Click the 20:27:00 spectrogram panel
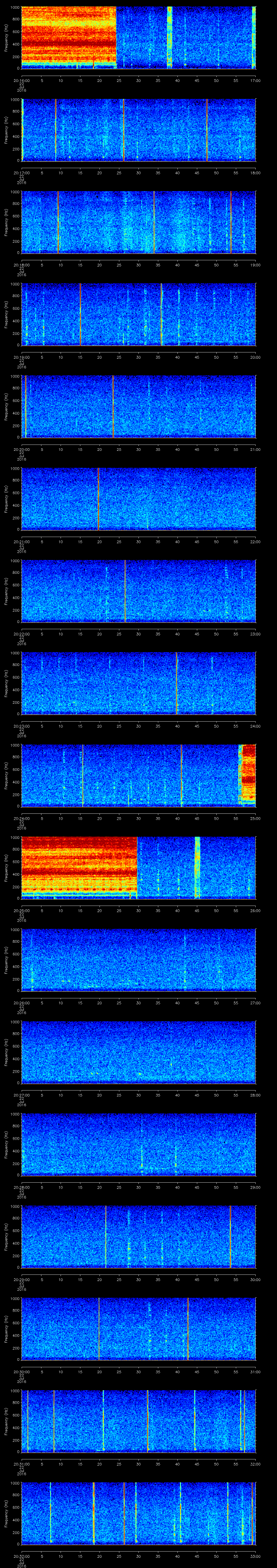The image size is (277, 1568). [139, 1052]
